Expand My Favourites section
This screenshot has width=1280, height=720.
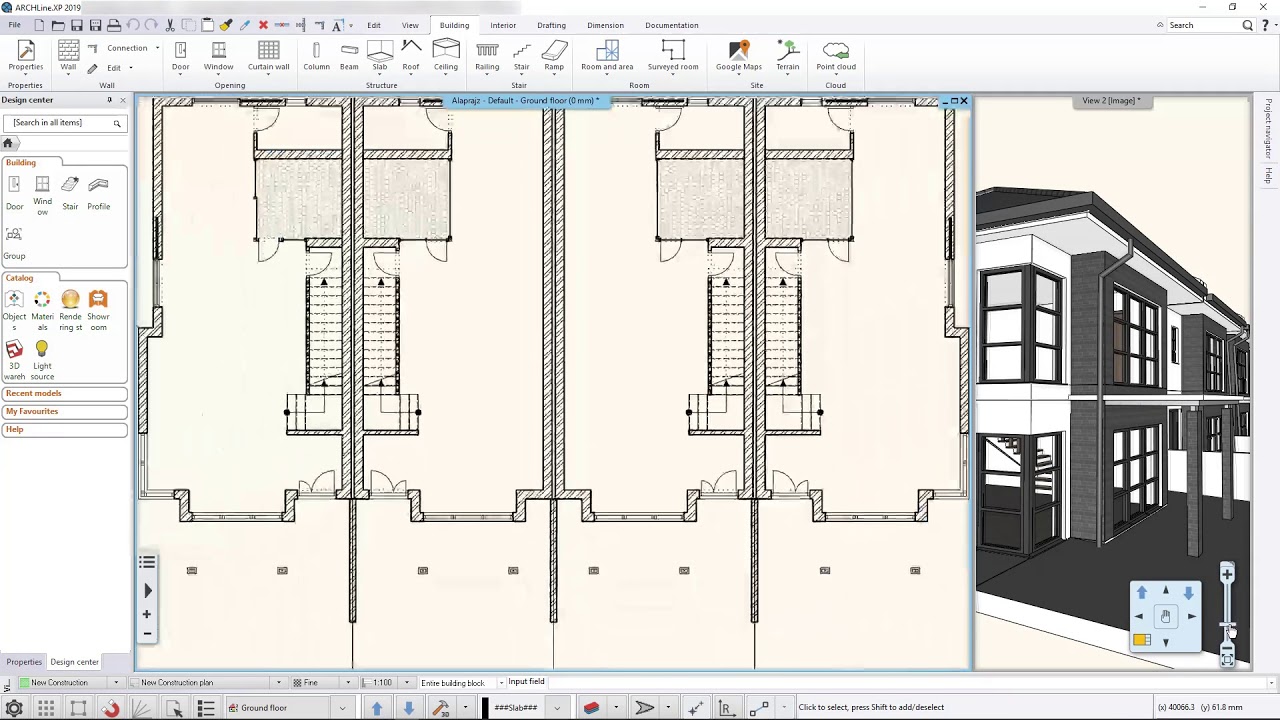tap(64, 411)
